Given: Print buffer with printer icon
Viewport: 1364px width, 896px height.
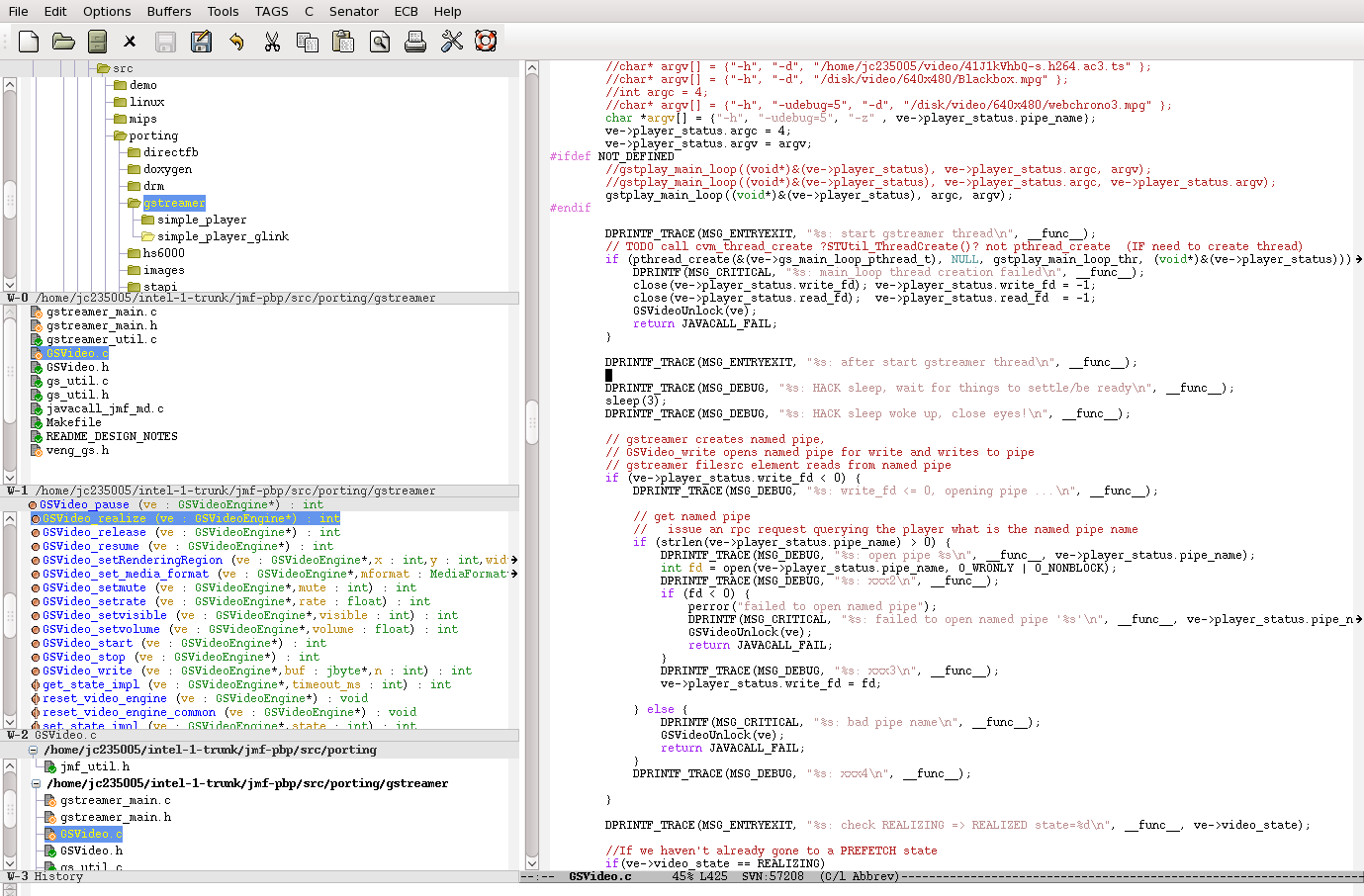Looking at the screenshot, I should pos(415,42).
